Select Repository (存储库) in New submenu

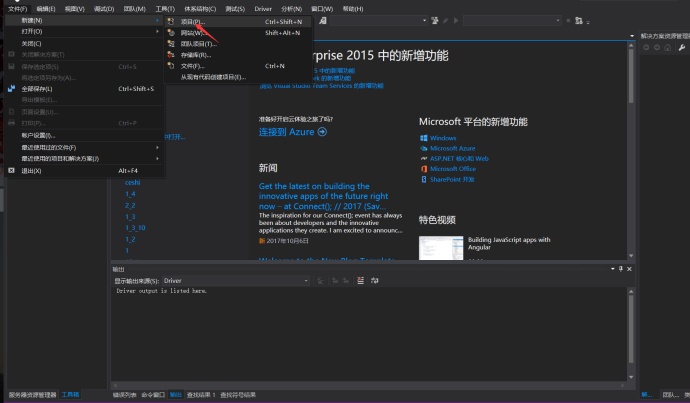238,55
